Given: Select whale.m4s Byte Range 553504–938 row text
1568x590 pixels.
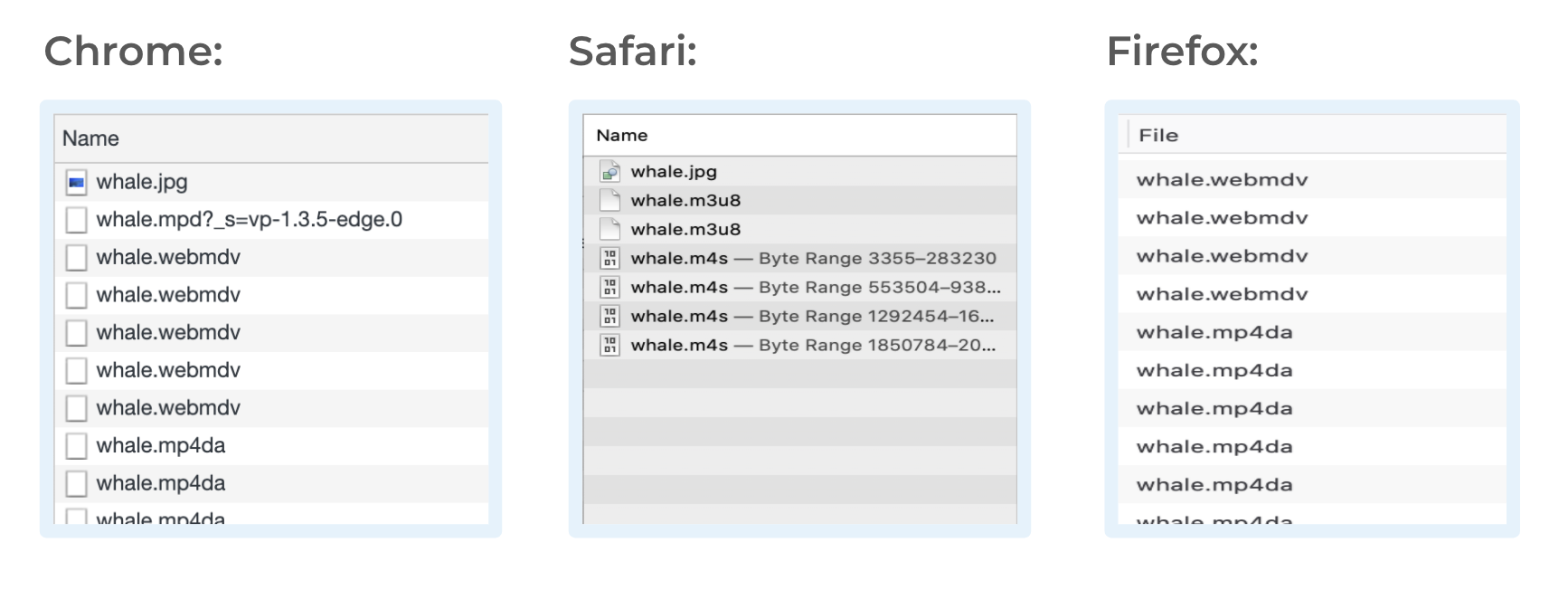Looking at the screenshot, I should [x=816, y=288].
